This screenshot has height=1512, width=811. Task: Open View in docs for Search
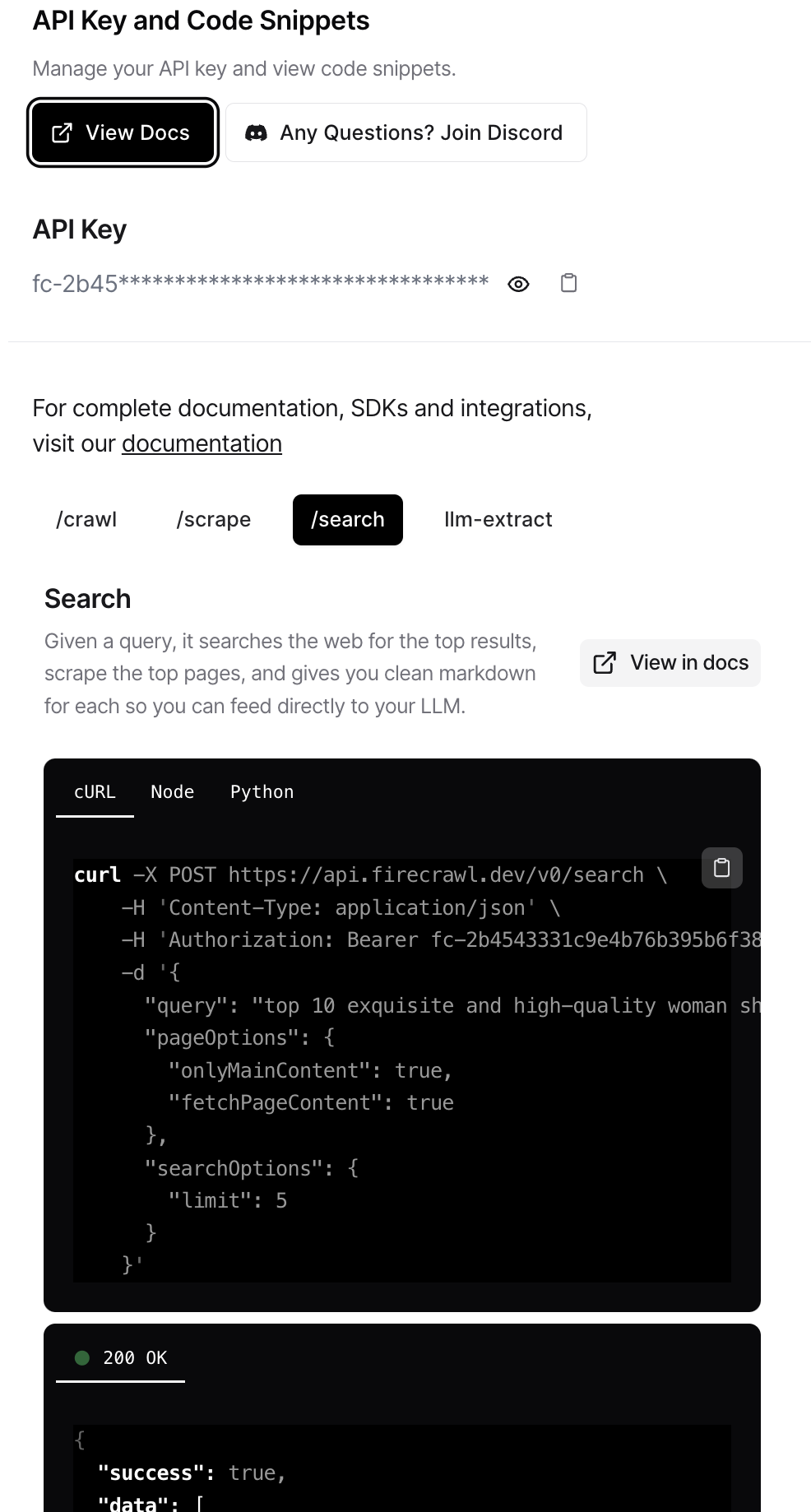tap(670, 663)
